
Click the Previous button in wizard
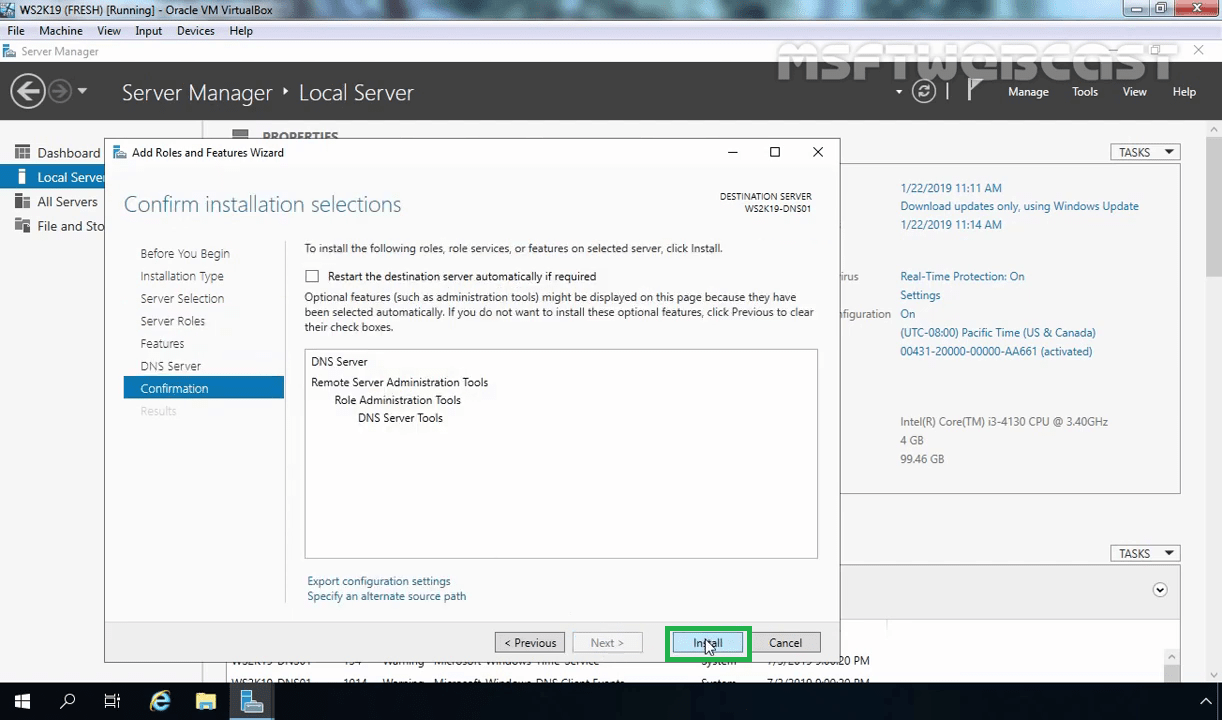(530, 643)
